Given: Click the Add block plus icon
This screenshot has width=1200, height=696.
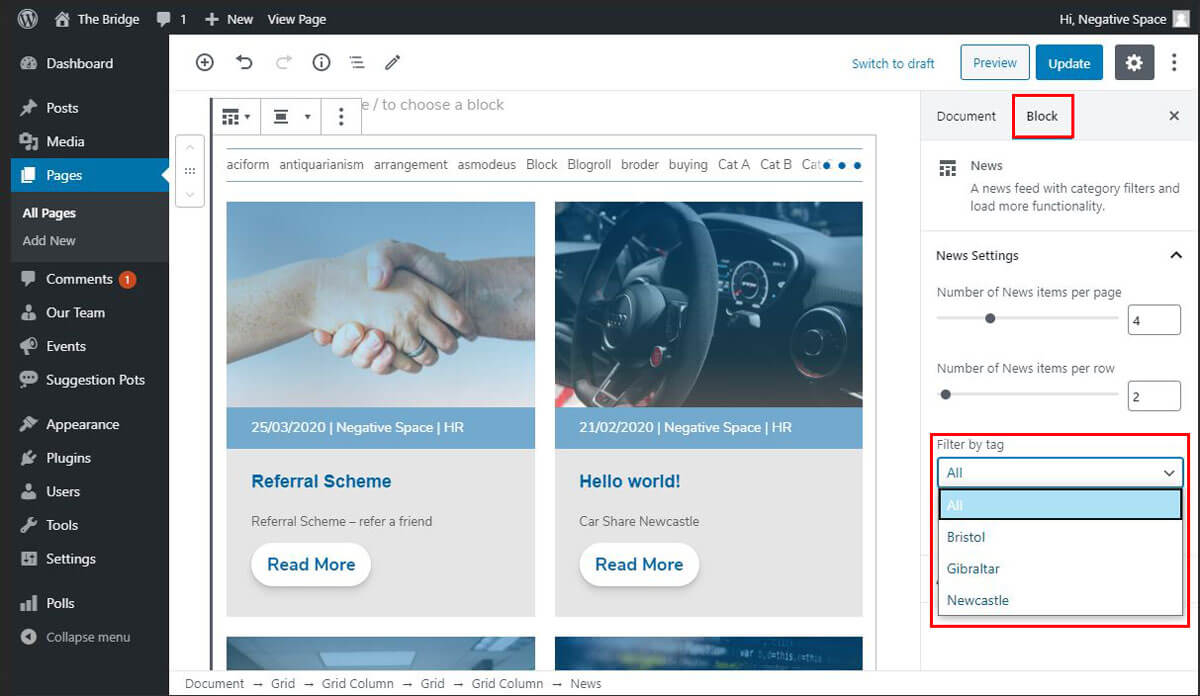Looking at the screenshot, I should (205, 62).
